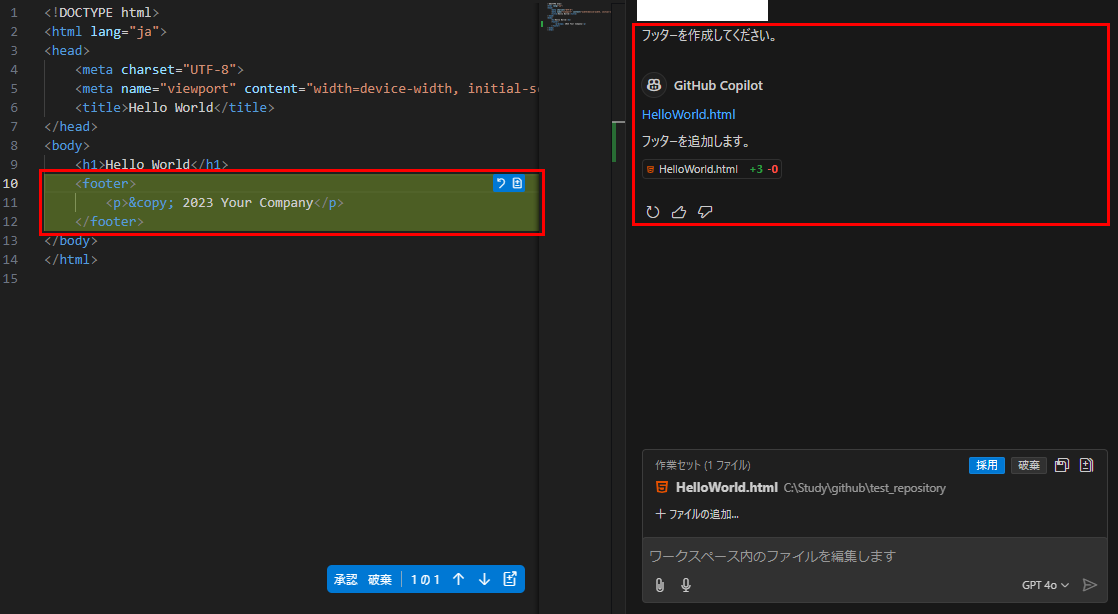Click the '作業セット (1 ファイル)' header
Image resolution: width=1118 pixels, height=614 pixels.
click(x=703, y=465)
